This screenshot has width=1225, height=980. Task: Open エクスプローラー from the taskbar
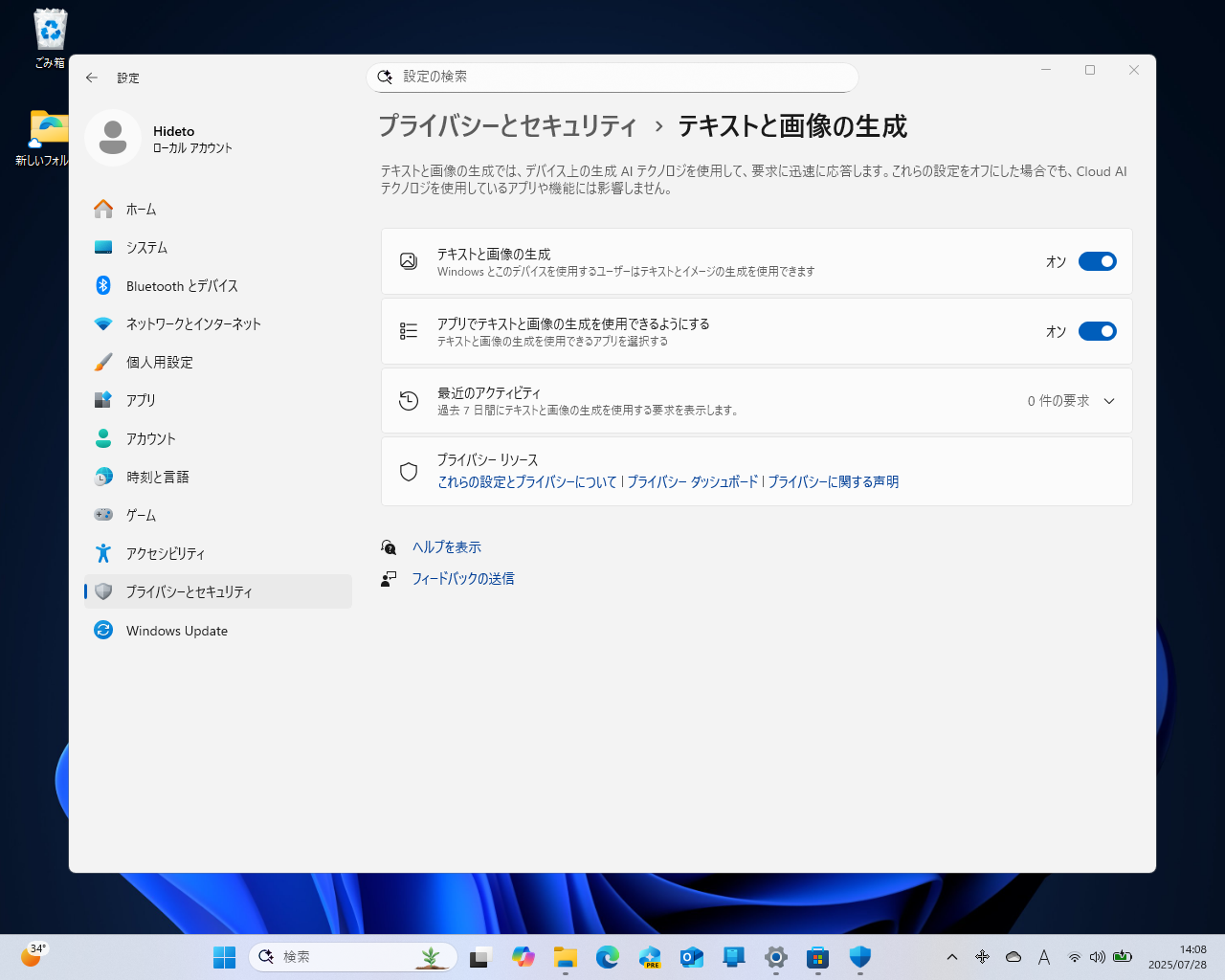point(566,956)
